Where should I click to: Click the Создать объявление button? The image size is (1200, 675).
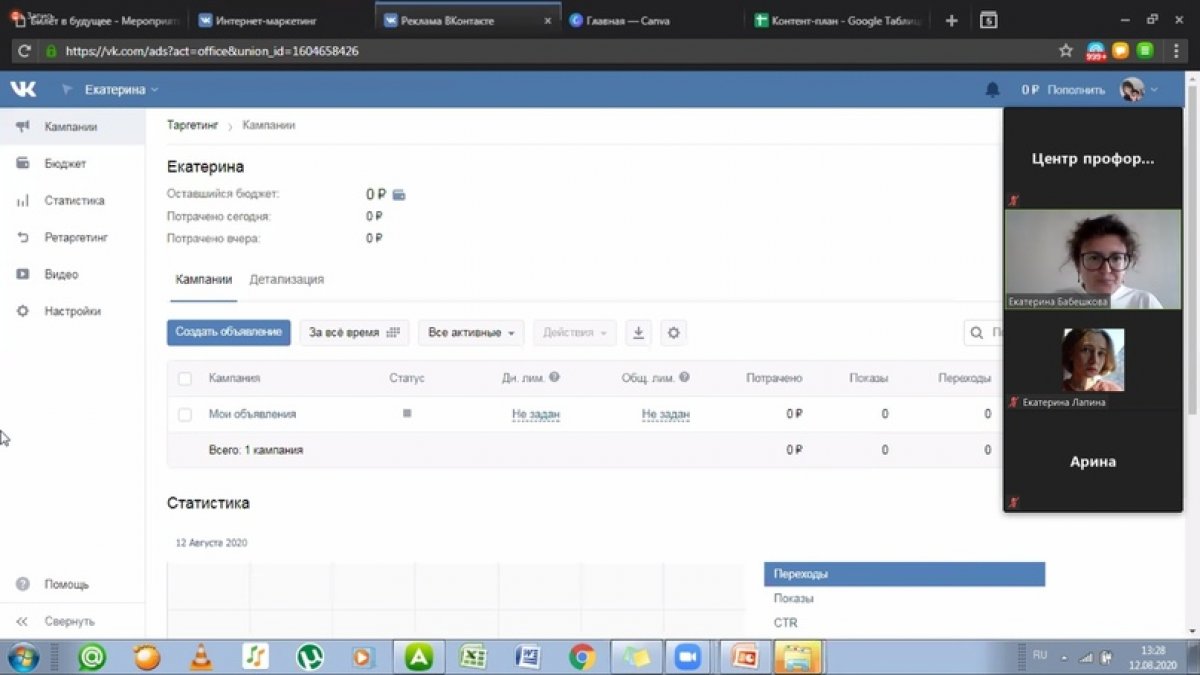point(228,333)
